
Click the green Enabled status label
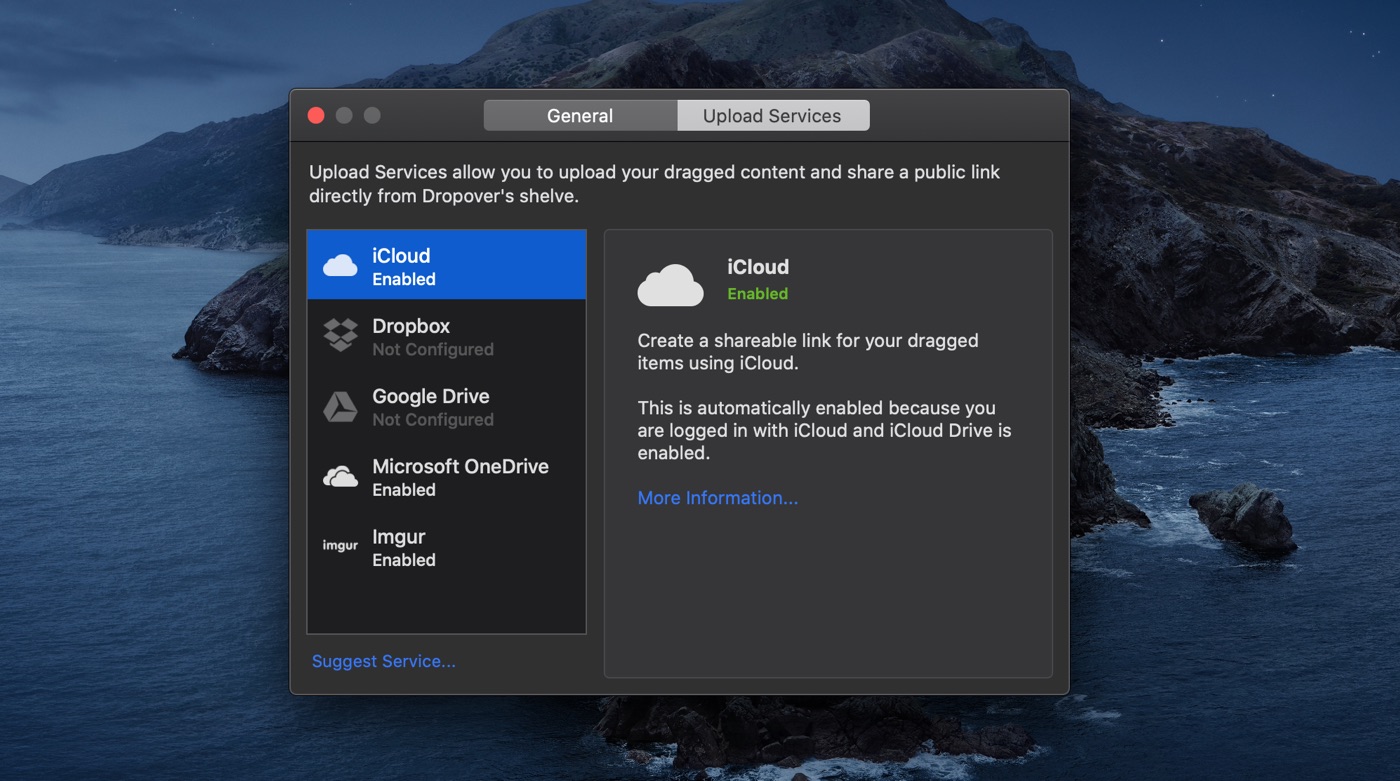[757, 294]
